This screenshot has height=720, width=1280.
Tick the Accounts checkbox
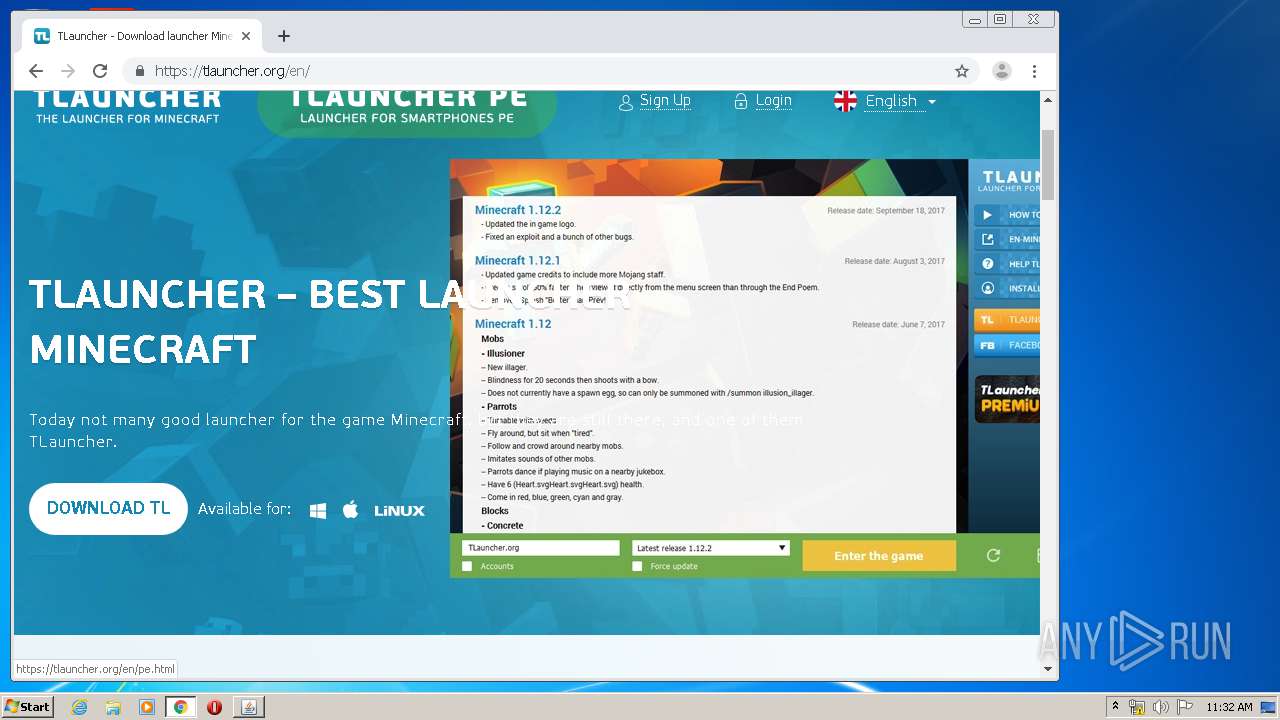coord(467,566)
